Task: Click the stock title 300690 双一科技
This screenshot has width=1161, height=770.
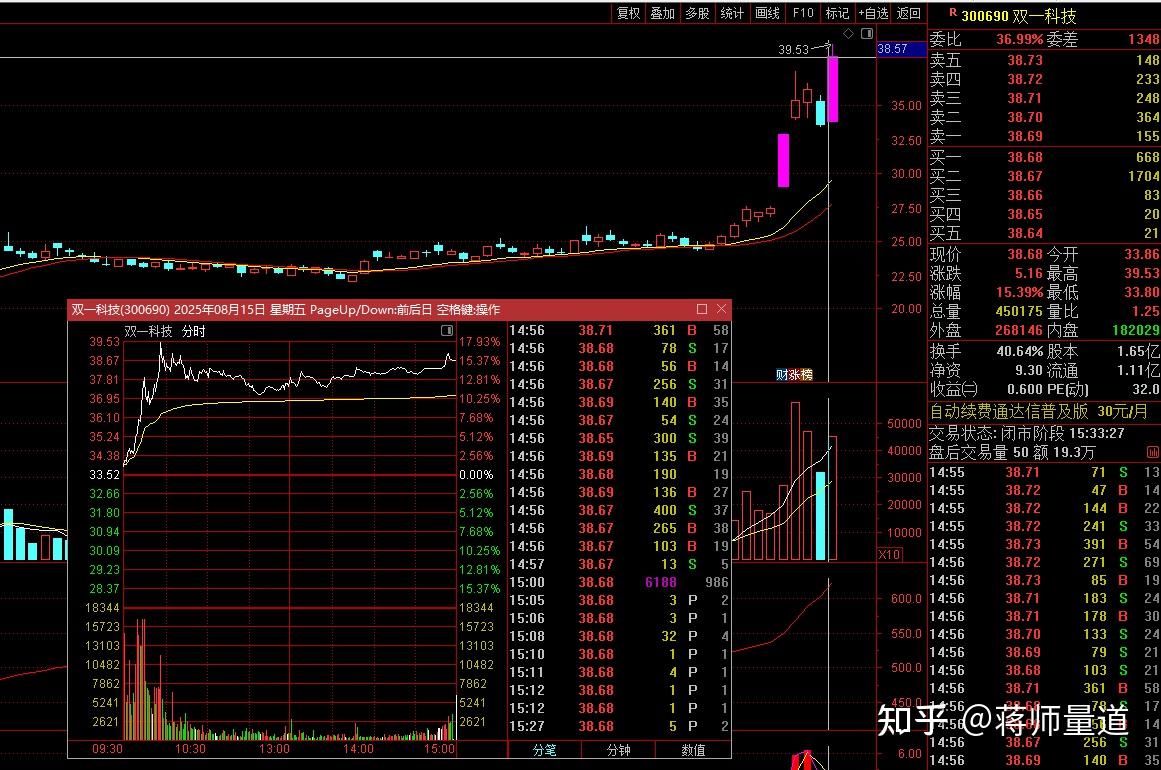Action: (1018, 16)
